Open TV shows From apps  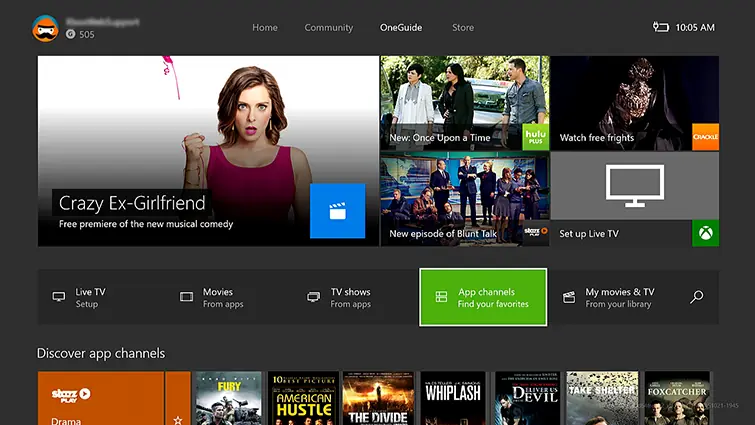pos(356,297)
